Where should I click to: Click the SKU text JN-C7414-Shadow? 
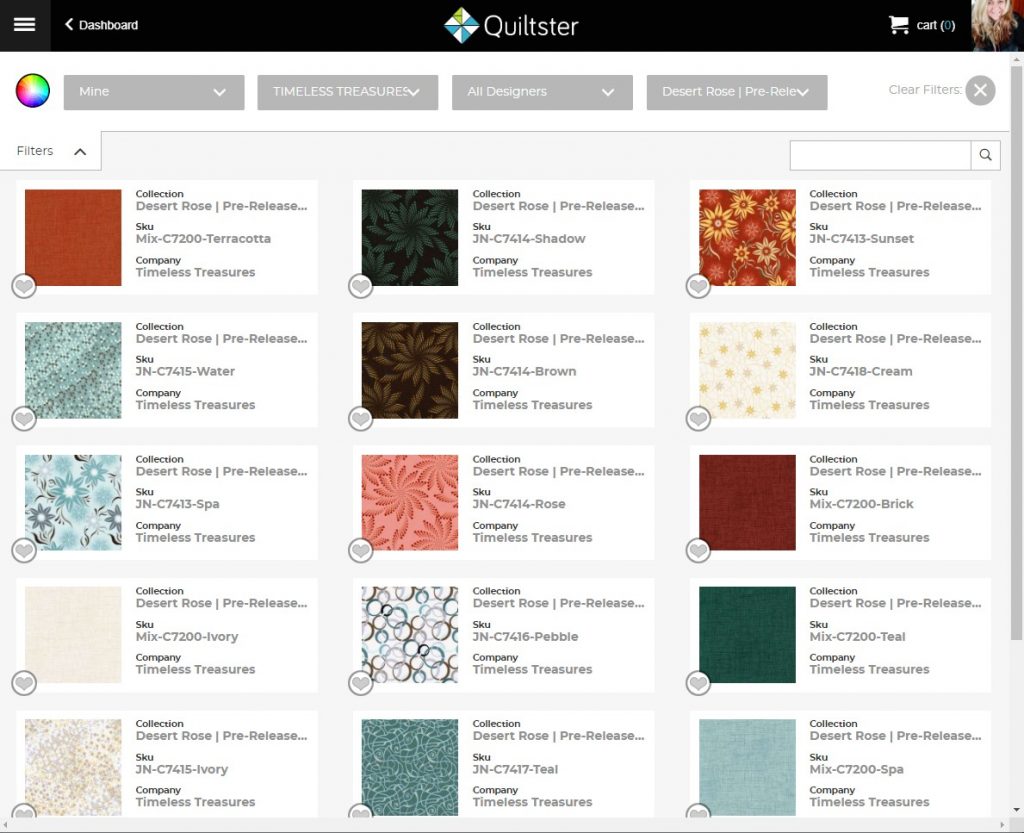point(529,239)
